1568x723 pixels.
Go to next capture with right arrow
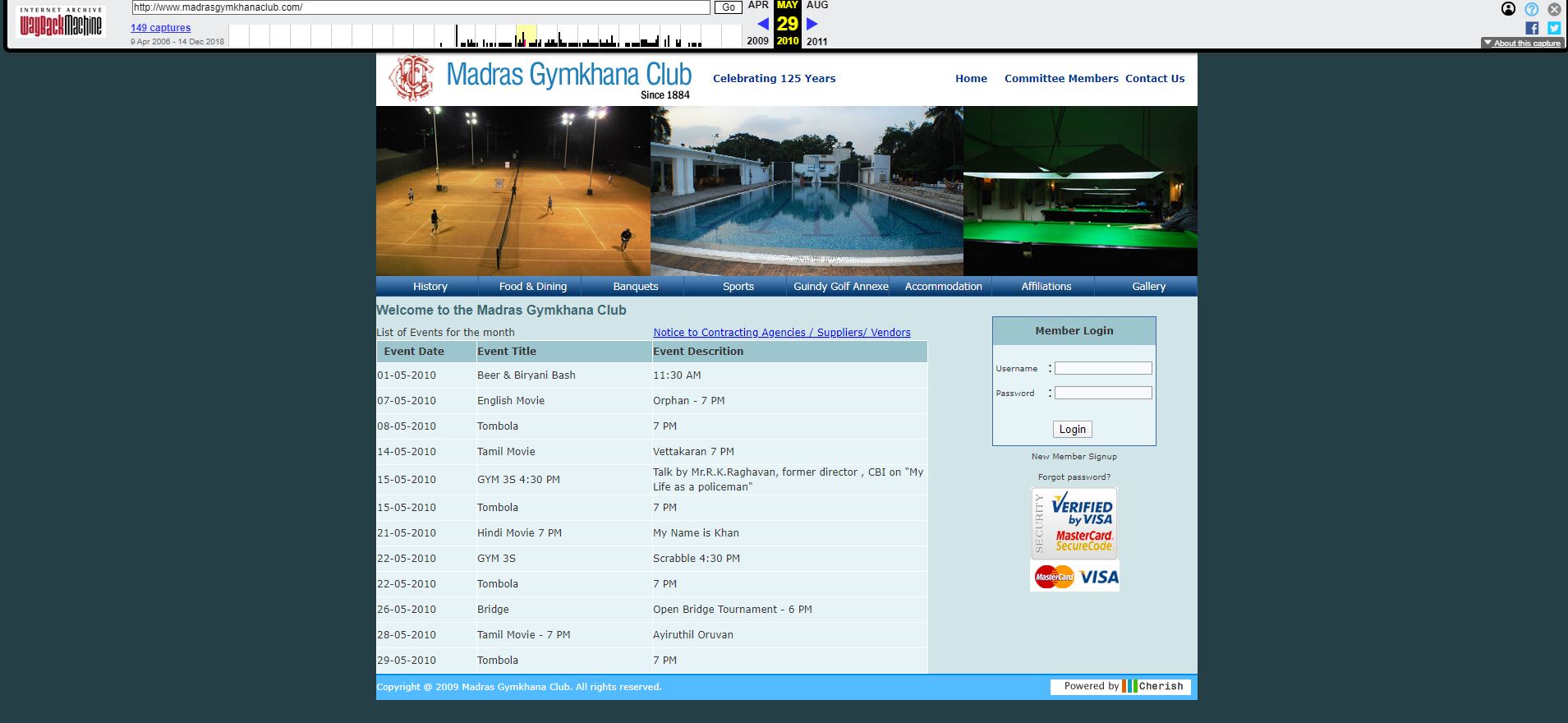point(812,24)
